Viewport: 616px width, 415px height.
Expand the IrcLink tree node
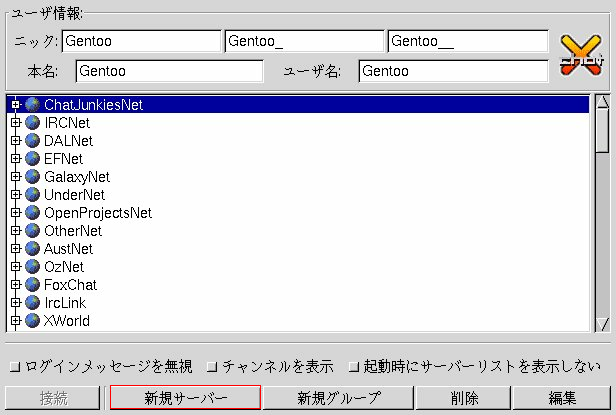click(x=15, y=303)
